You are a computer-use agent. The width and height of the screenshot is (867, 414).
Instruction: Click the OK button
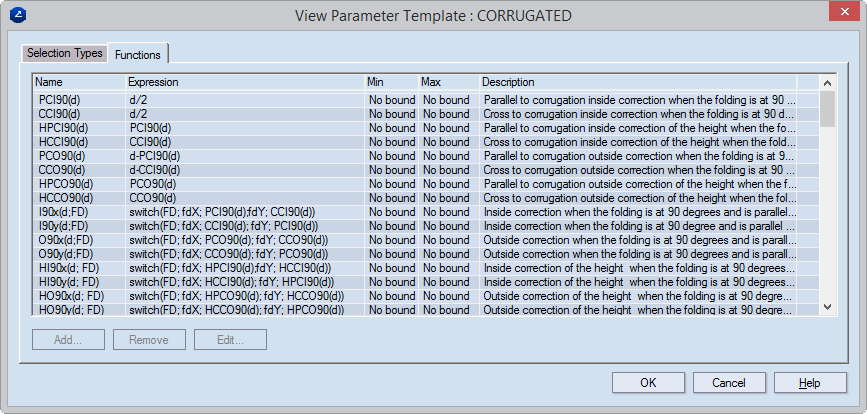pyautogui.click(x=648, y=383)
